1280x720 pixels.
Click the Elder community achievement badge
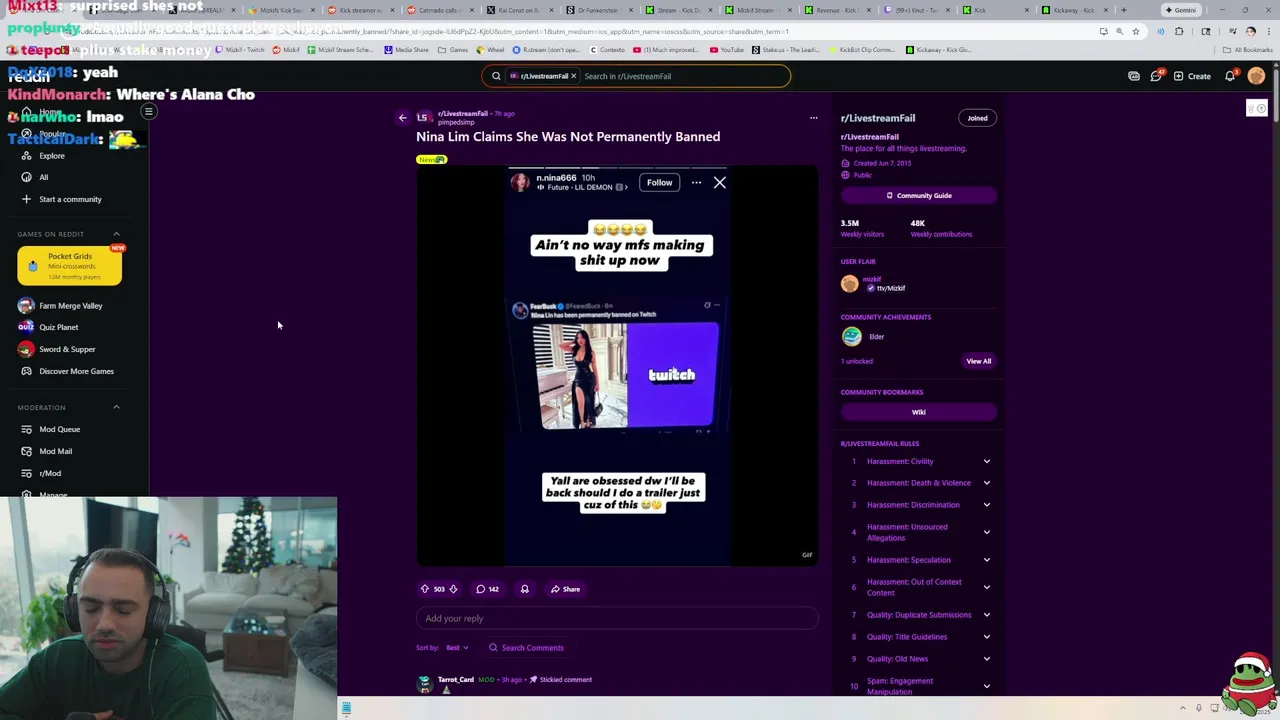pyautogui.click(x=851, y=337)
